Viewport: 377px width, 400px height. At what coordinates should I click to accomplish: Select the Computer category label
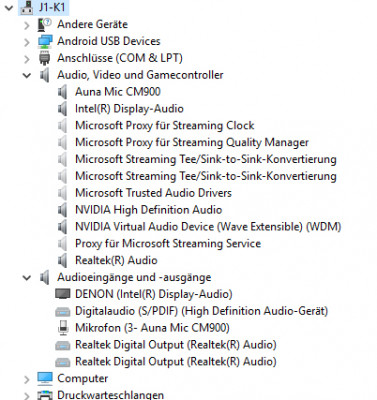(x=82, y=378)
